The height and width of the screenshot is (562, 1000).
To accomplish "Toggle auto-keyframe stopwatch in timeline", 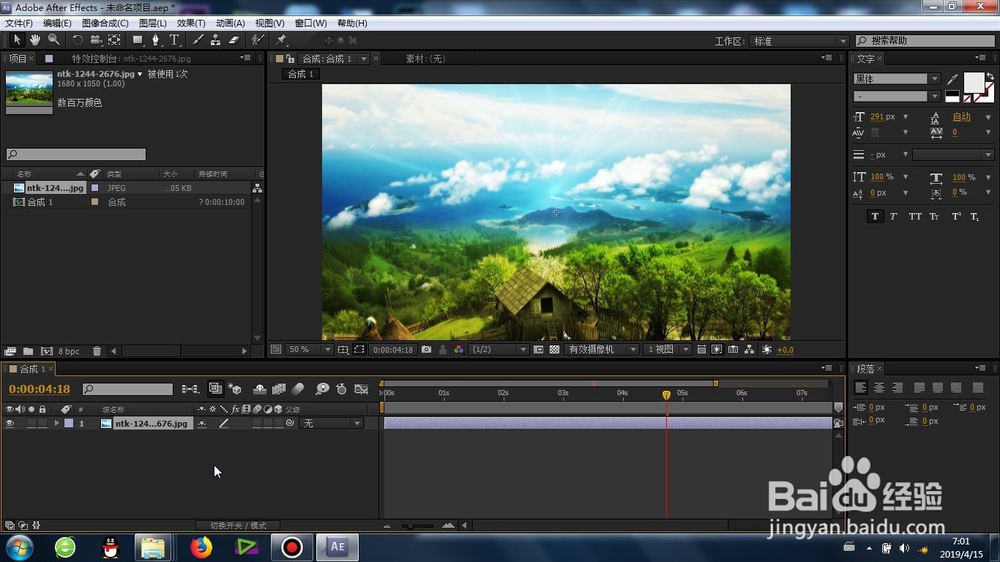I will (341, 388).
